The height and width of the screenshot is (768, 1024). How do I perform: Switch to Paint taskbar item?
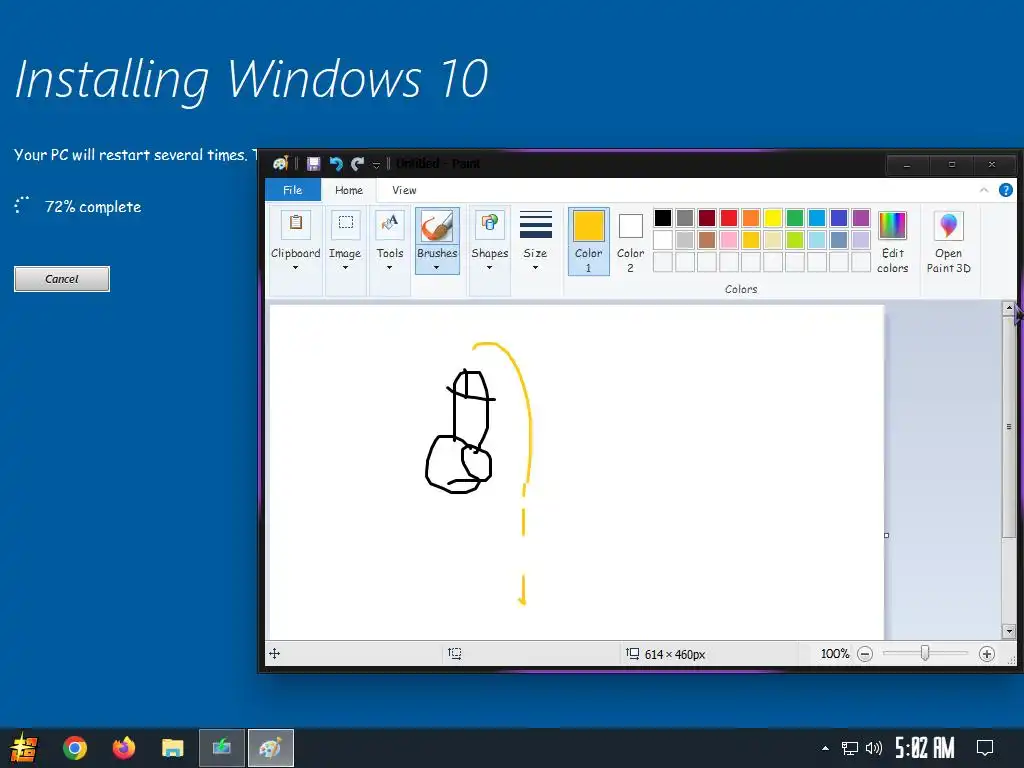point(270,748)
